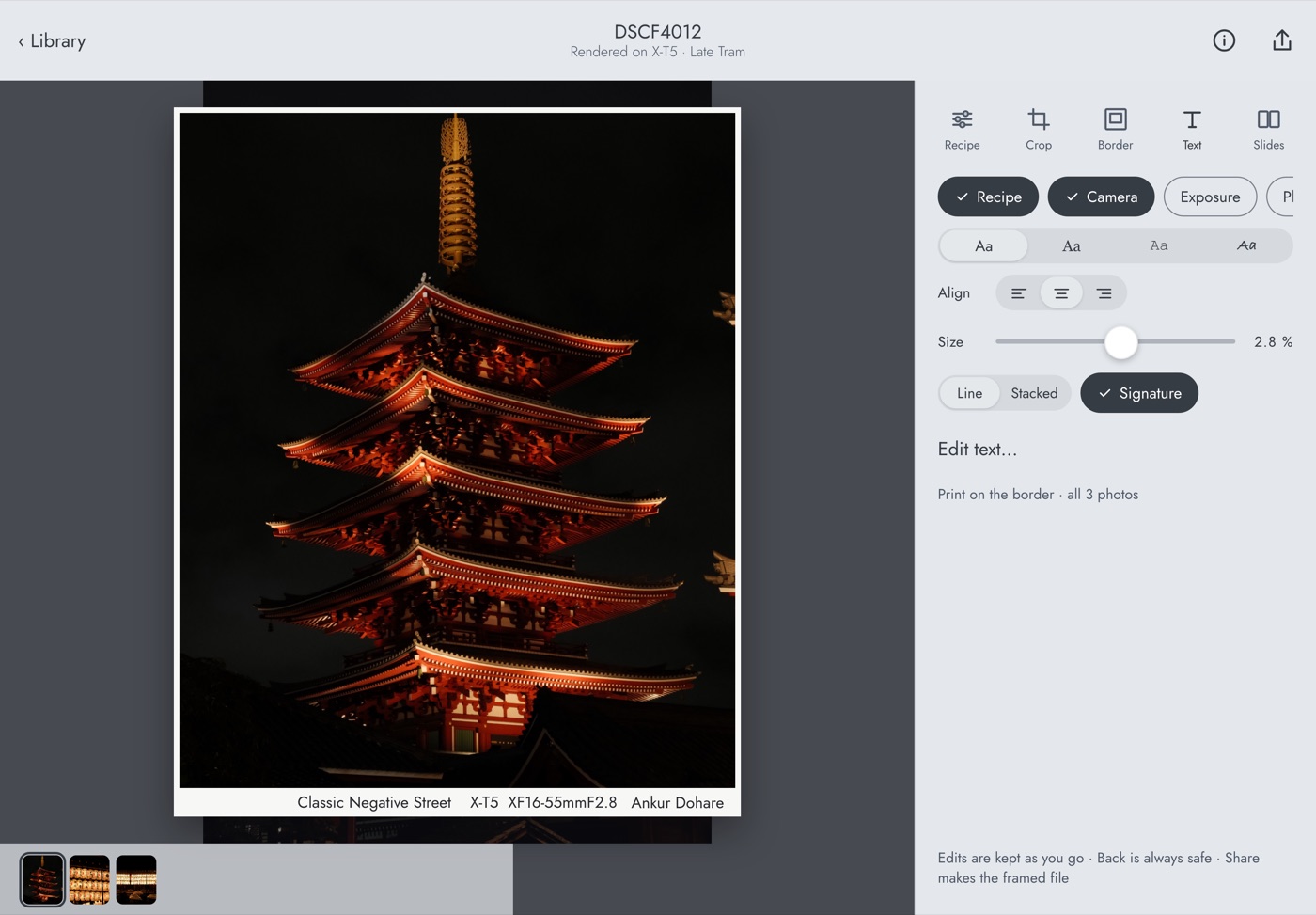1316x915 pixels.
Task: Select the second serif font style
Action: [1071, 246]
